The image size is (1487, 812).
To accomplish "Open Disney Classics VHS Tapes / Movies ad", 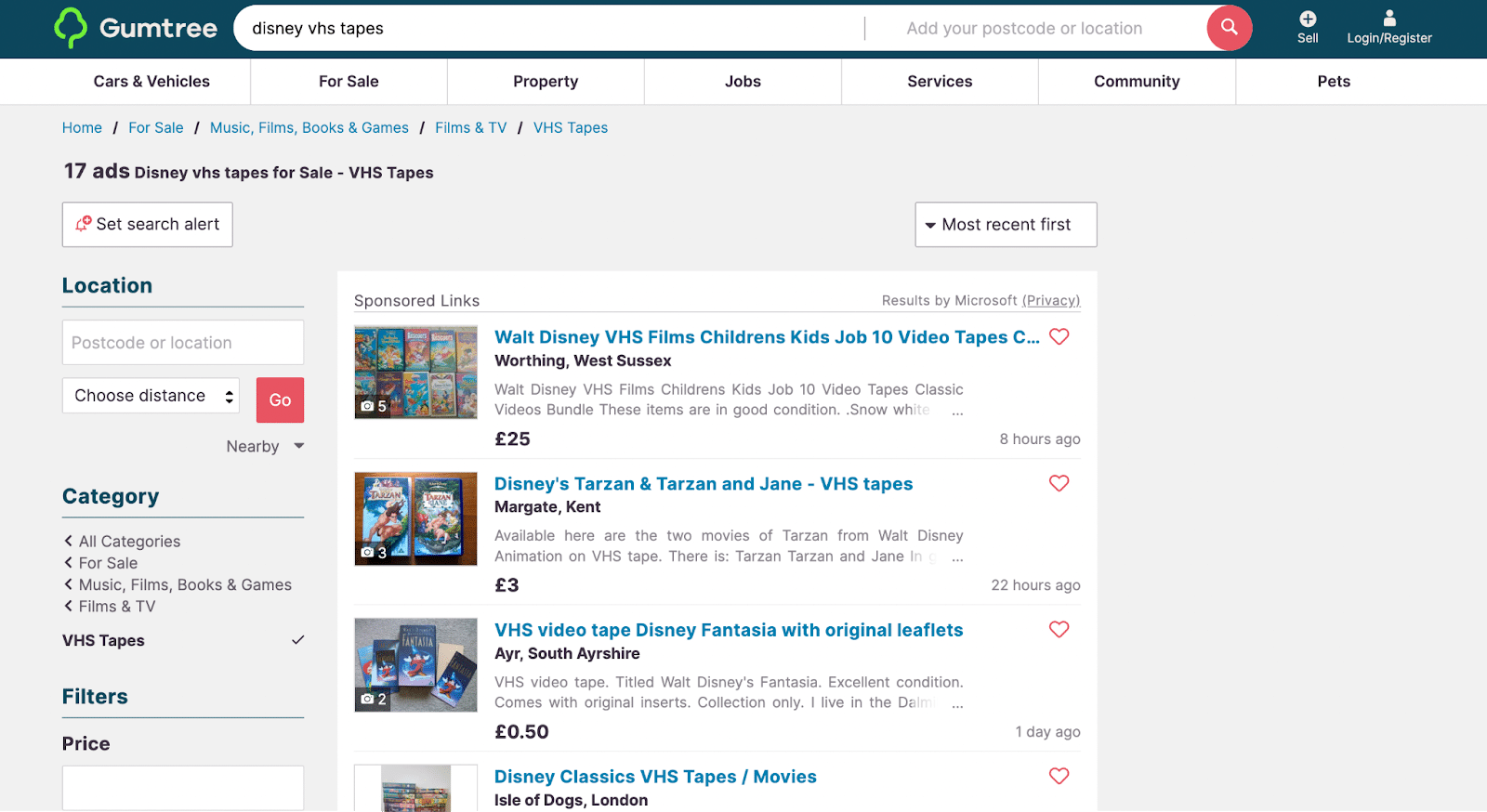I will click(655, 777).
